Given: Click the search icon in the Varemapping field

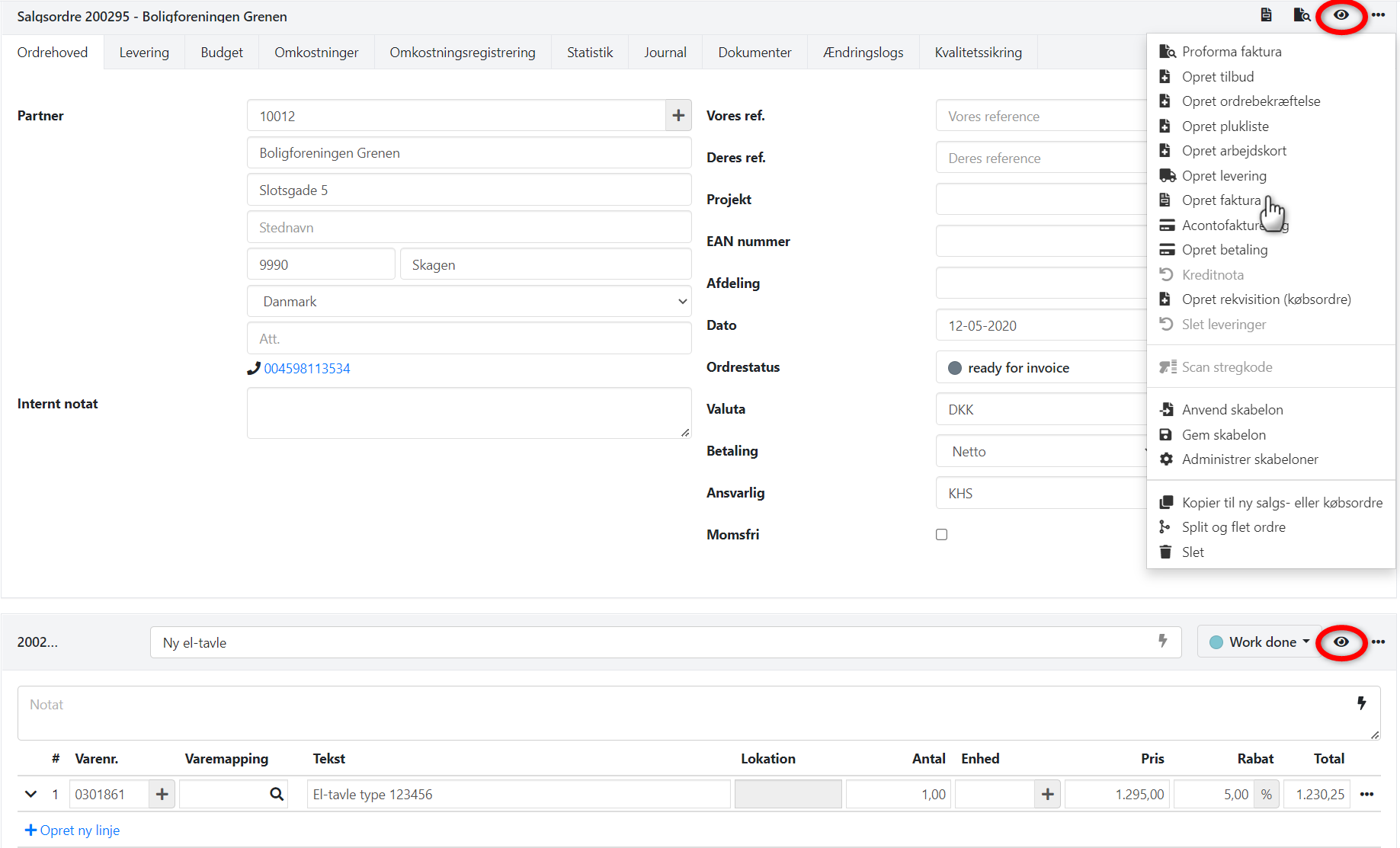Looking at the screenshot, I should (277, 794).
